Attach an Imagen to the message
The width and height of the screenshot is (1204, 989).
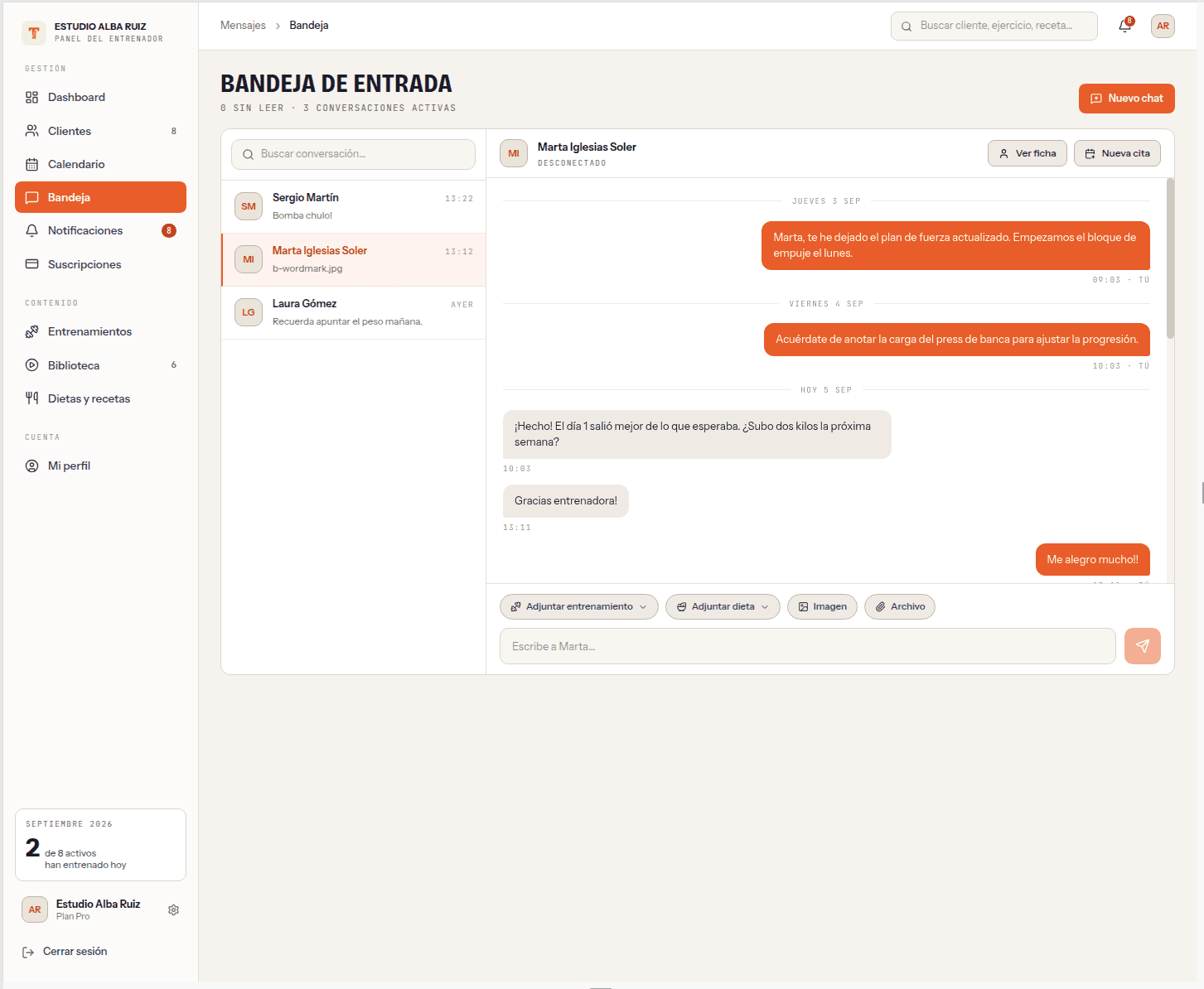(x=822, y=606)
